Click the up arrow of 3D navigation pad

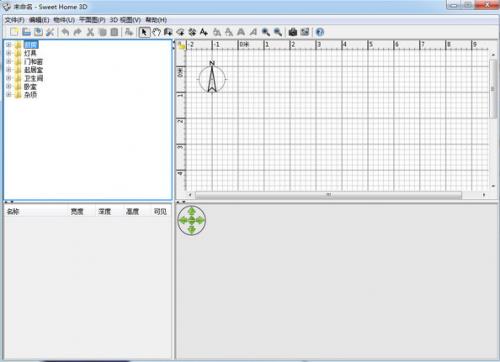(191, 211)
